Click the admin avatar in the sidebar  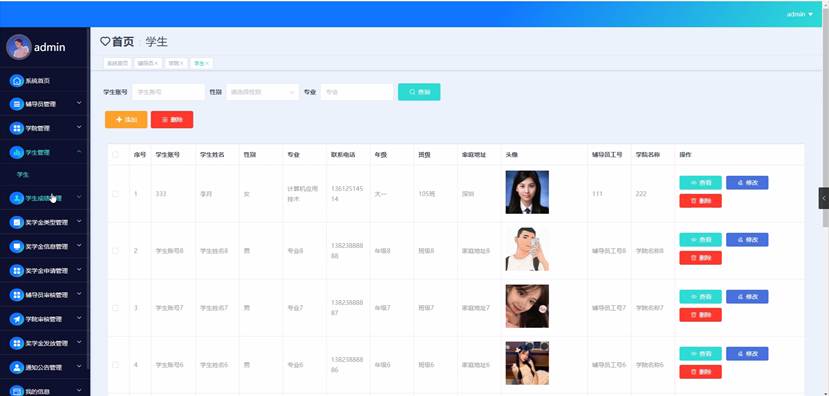[19, 47]
